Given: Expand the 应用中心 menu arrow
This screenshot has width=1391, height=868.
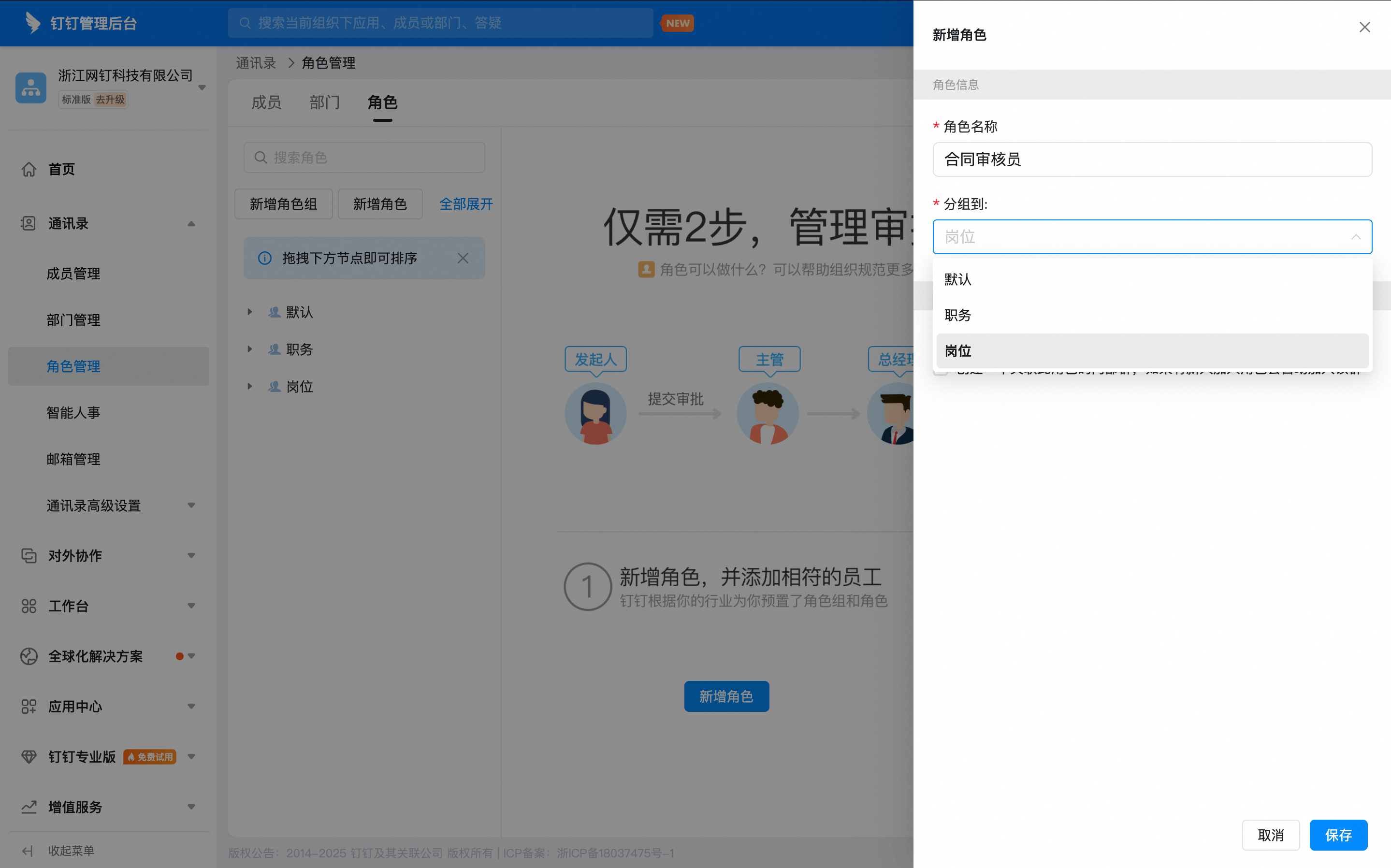Looking at the screenshot, I should click(191, 706).
